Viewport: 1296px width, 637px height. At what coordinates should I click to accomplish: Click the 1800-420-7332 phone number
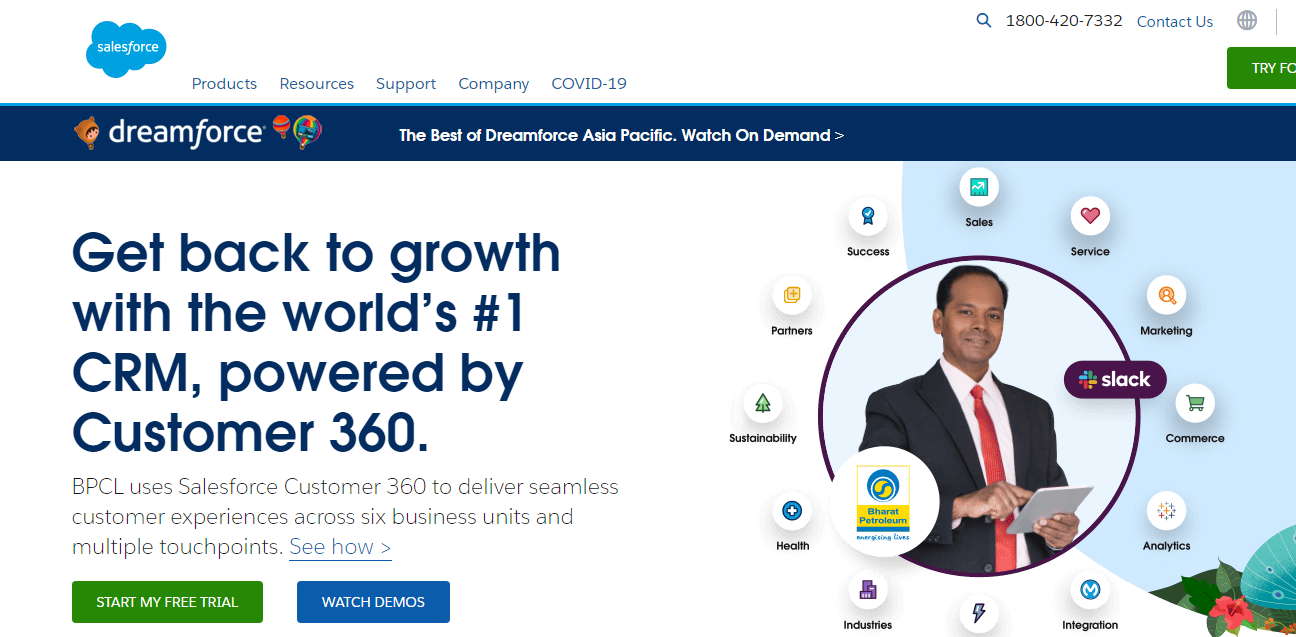point(1064,21)
